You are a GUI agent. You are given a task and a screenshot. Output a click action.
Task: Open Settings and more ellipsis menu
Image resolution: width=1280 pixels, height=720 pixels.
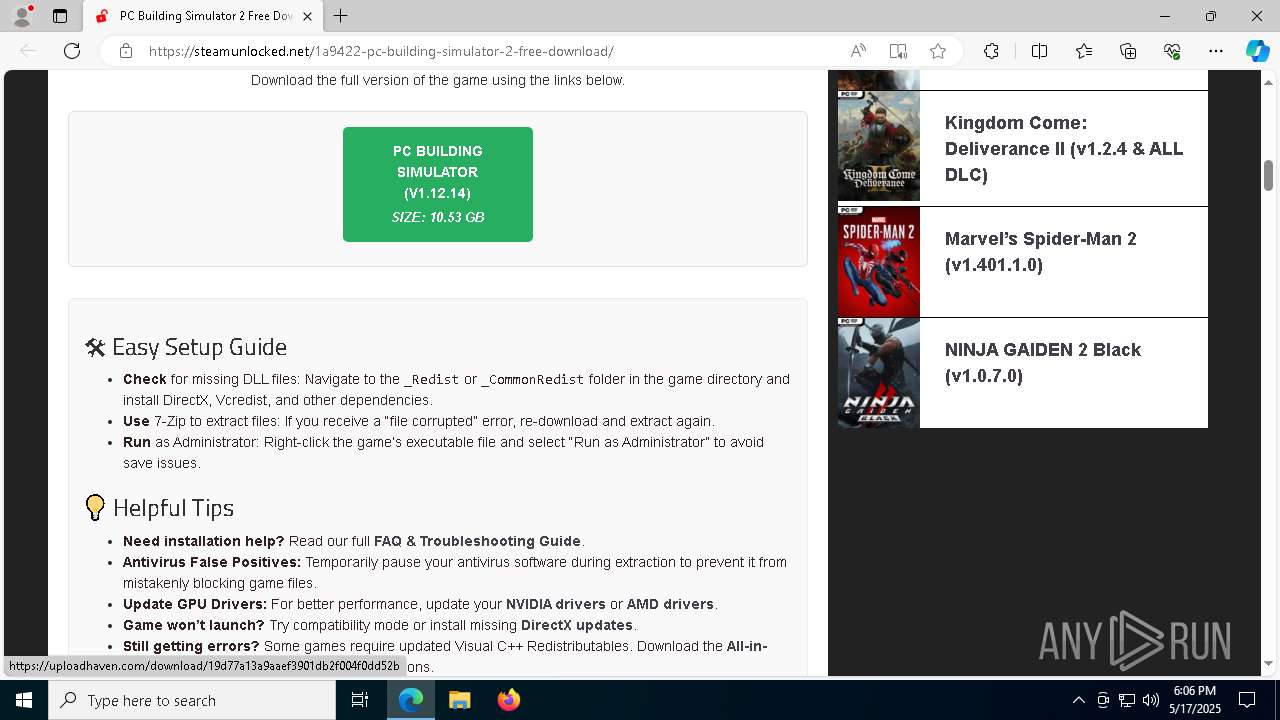(1216, 51)
